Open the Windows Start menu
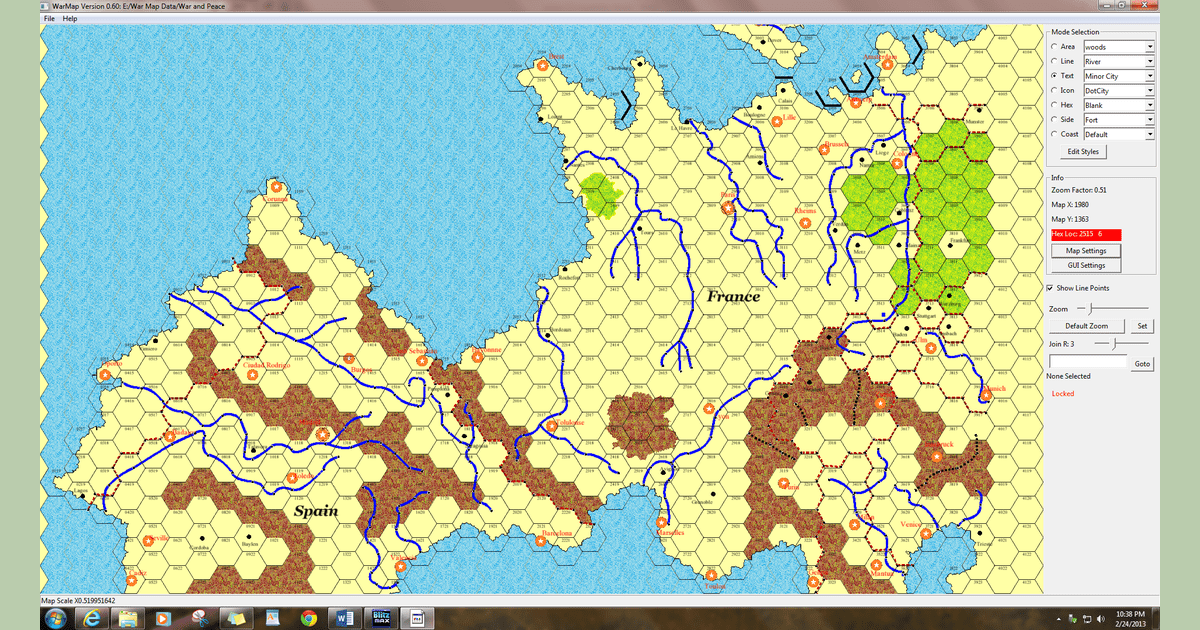 pos(57,618)
